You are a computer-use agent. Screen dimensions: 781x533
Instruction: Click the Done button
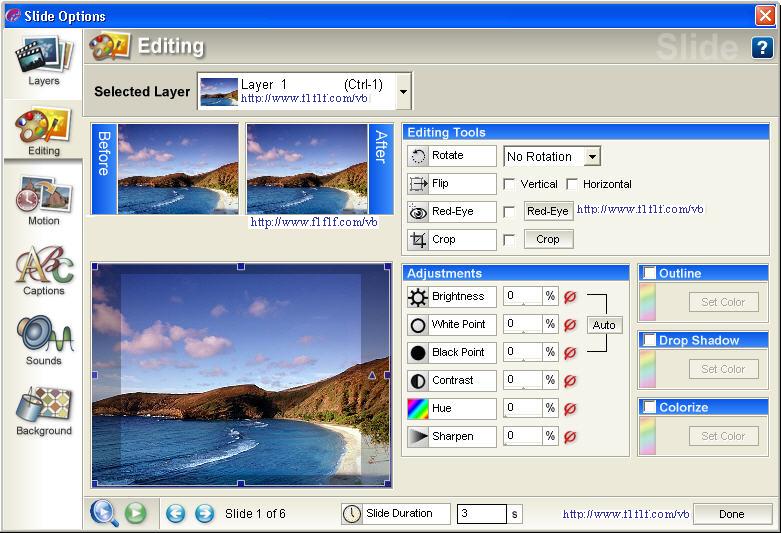tap(731, 514)
